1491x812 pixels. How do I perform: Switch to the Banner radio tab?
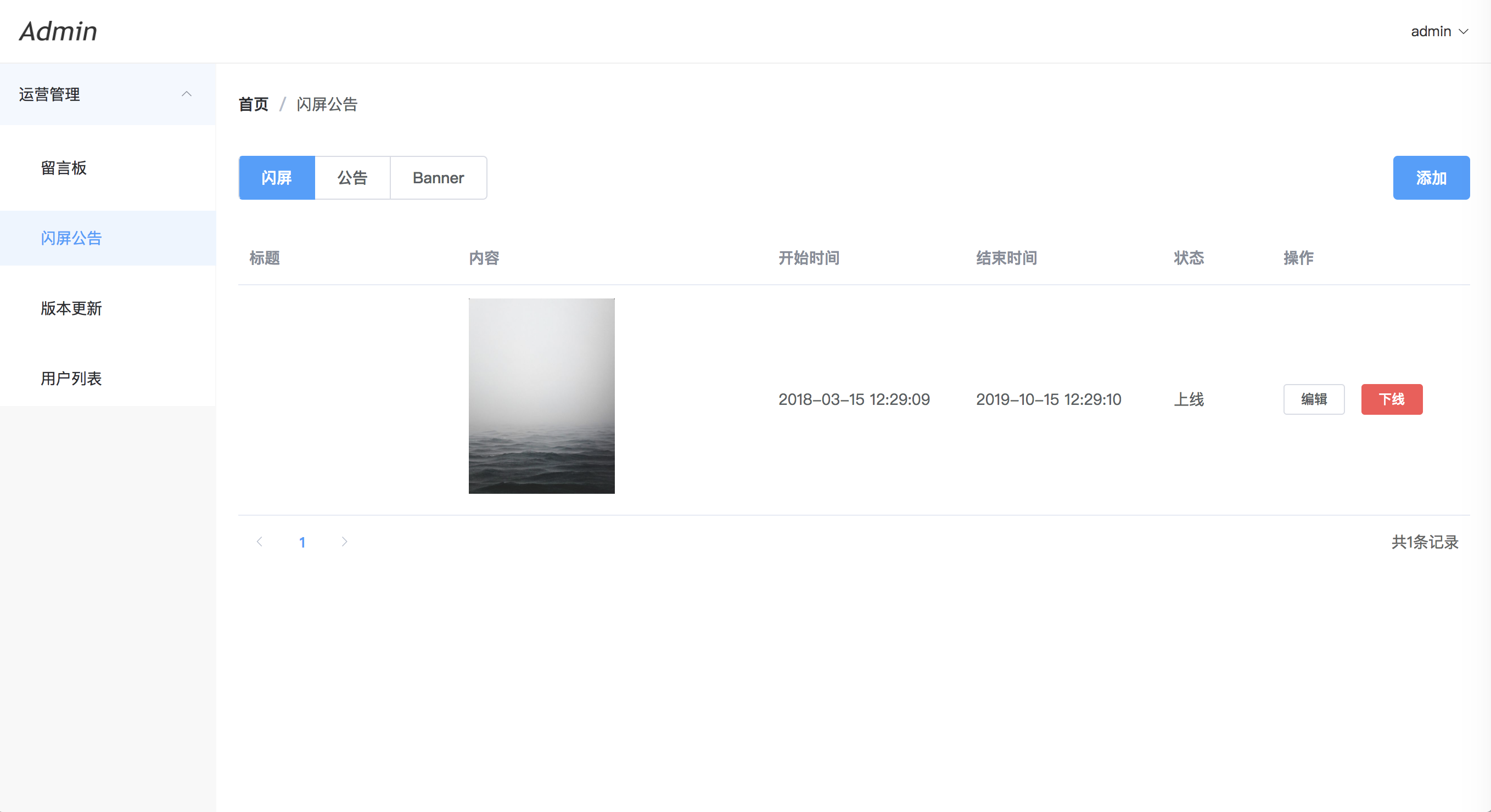438,178
